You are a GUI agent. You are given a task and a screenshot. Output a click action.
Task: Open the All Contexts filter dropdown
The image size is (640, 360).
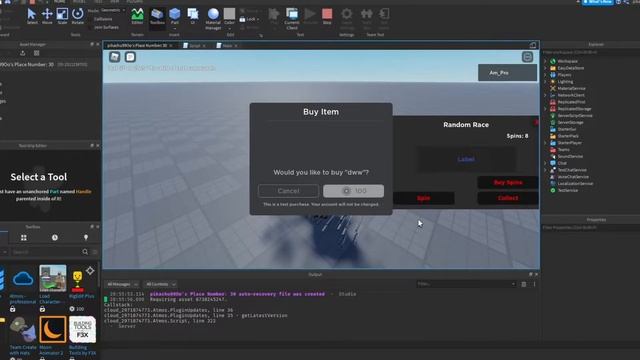pyautogui.click(x=160, y=284)
